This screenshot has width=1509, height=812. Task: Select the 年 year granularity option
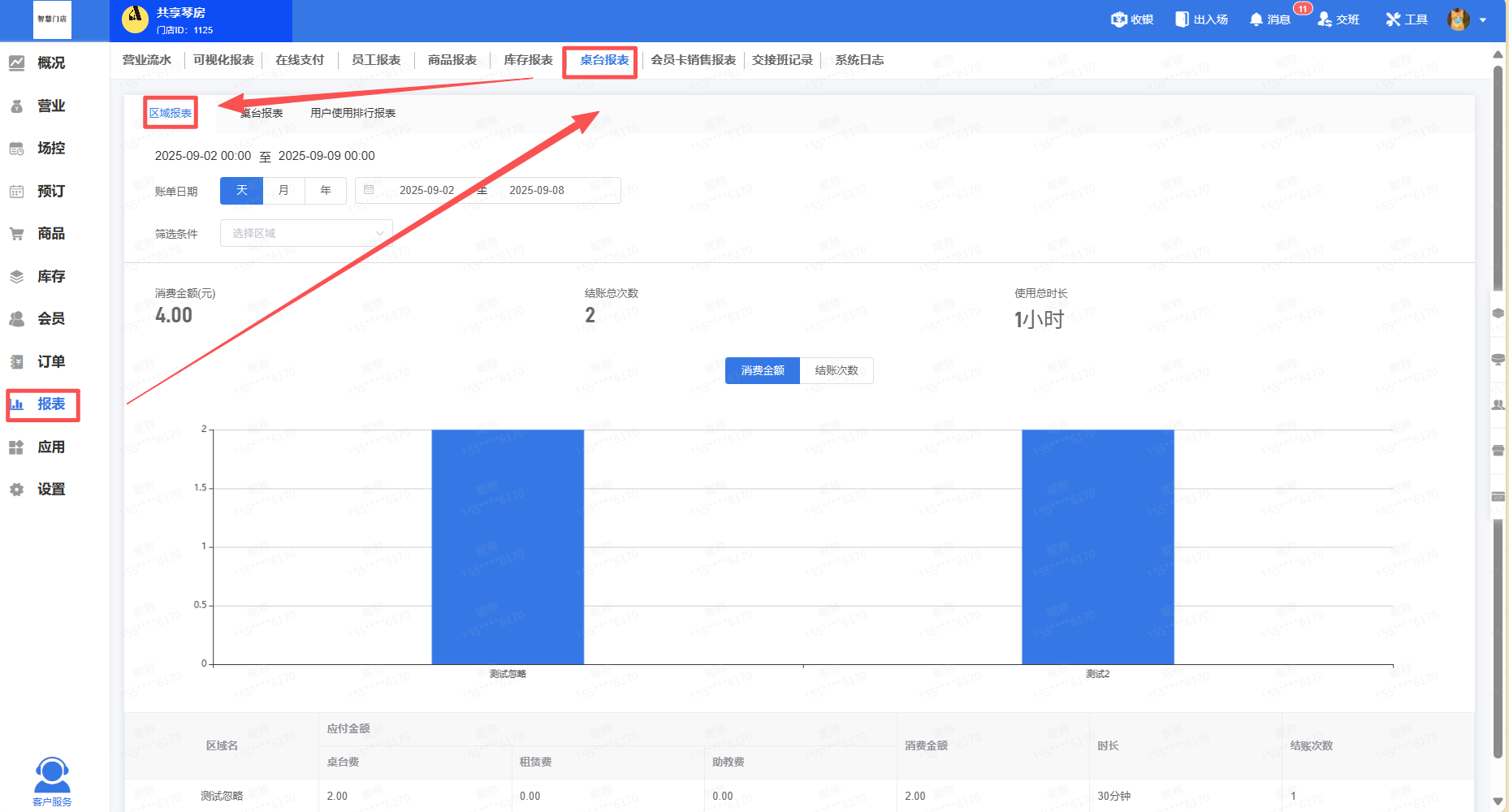click(x=326, y=191)
